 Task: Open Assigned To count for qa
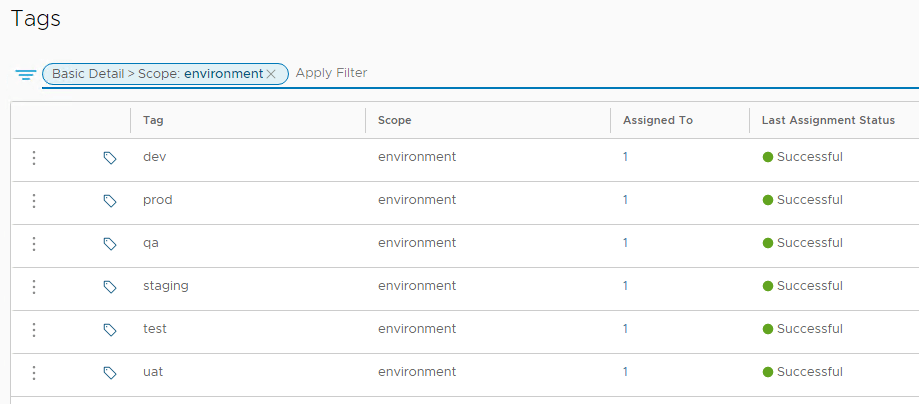(626, 243)
